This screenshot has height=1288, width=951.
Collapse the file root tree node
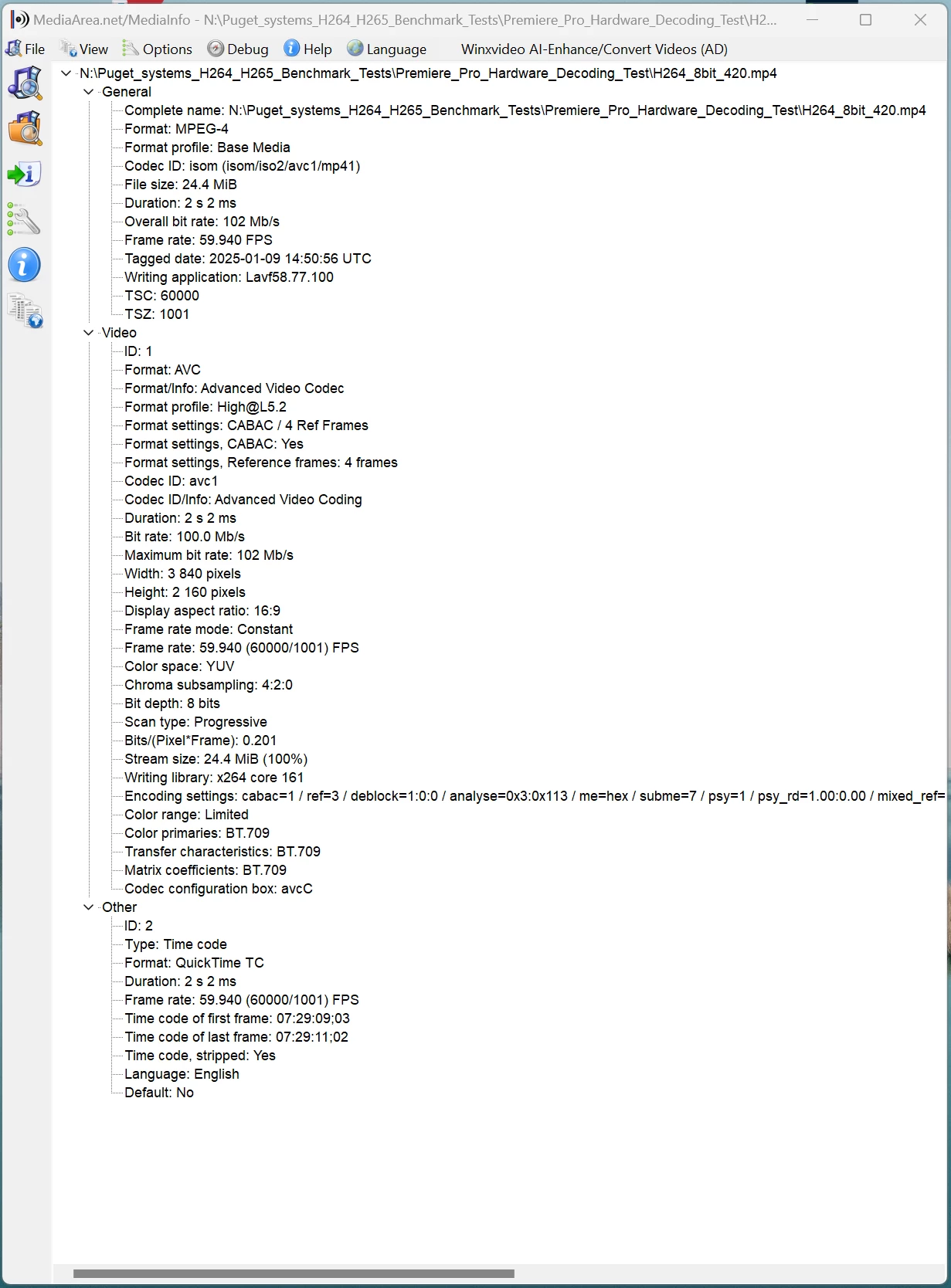pos(66,73)
